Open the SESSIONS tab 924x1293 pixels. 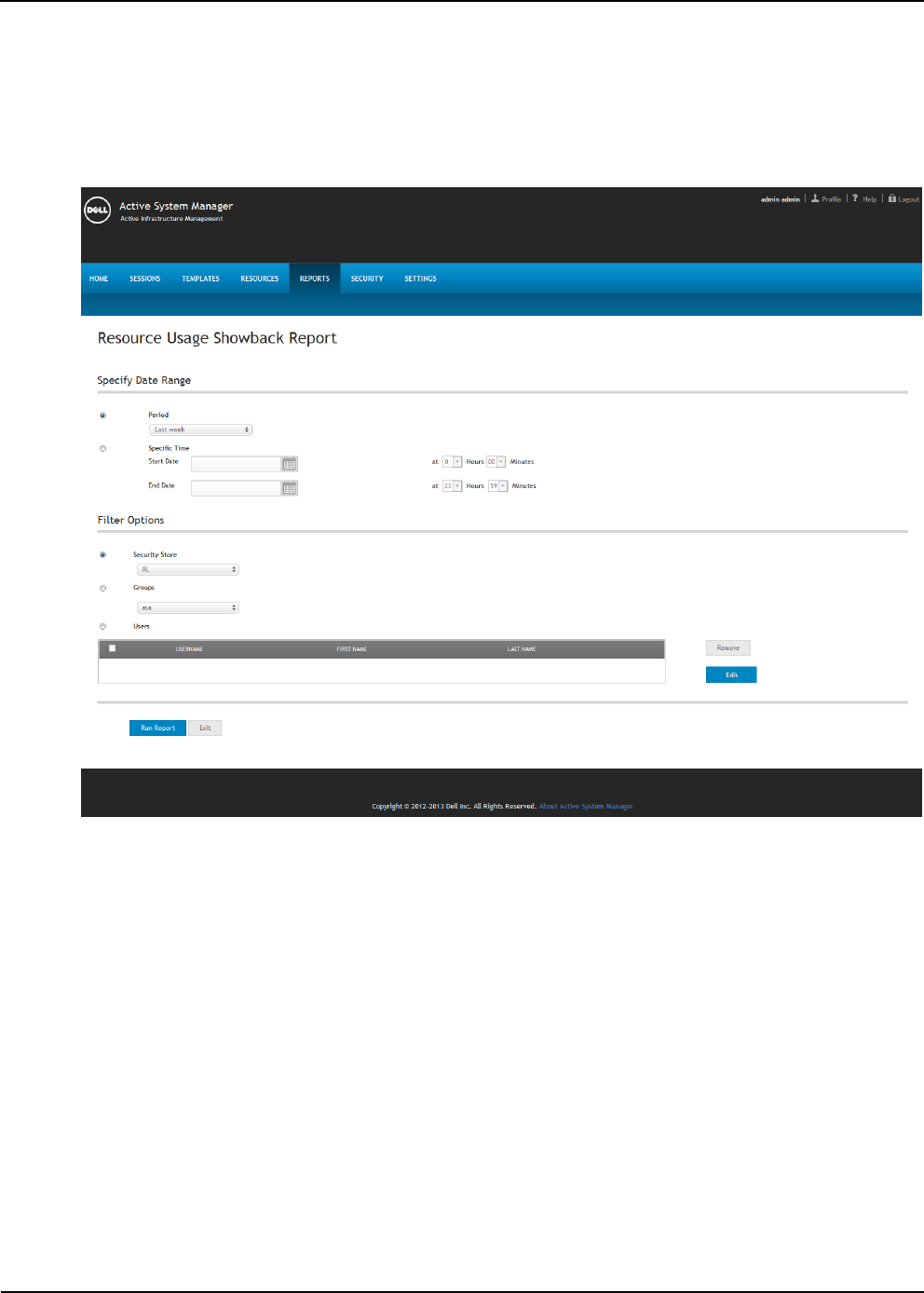145,279
